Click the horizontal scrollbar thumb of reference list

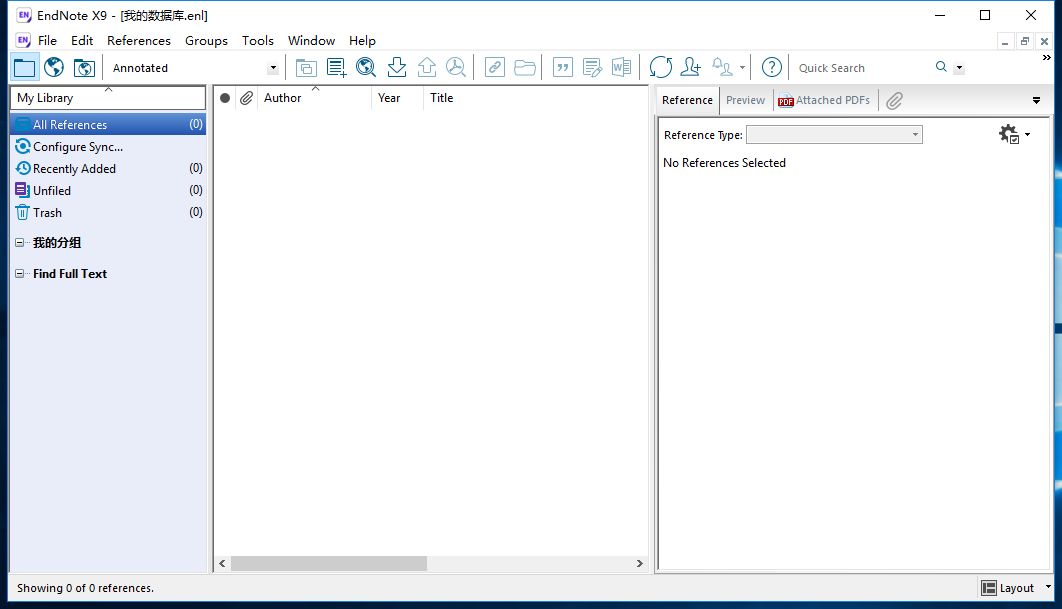click(x=328, y=564)
